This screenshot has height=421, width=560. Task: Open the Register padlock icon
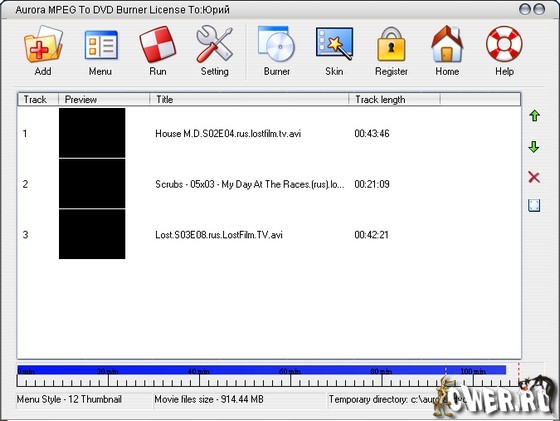click(x=391, y=44)
